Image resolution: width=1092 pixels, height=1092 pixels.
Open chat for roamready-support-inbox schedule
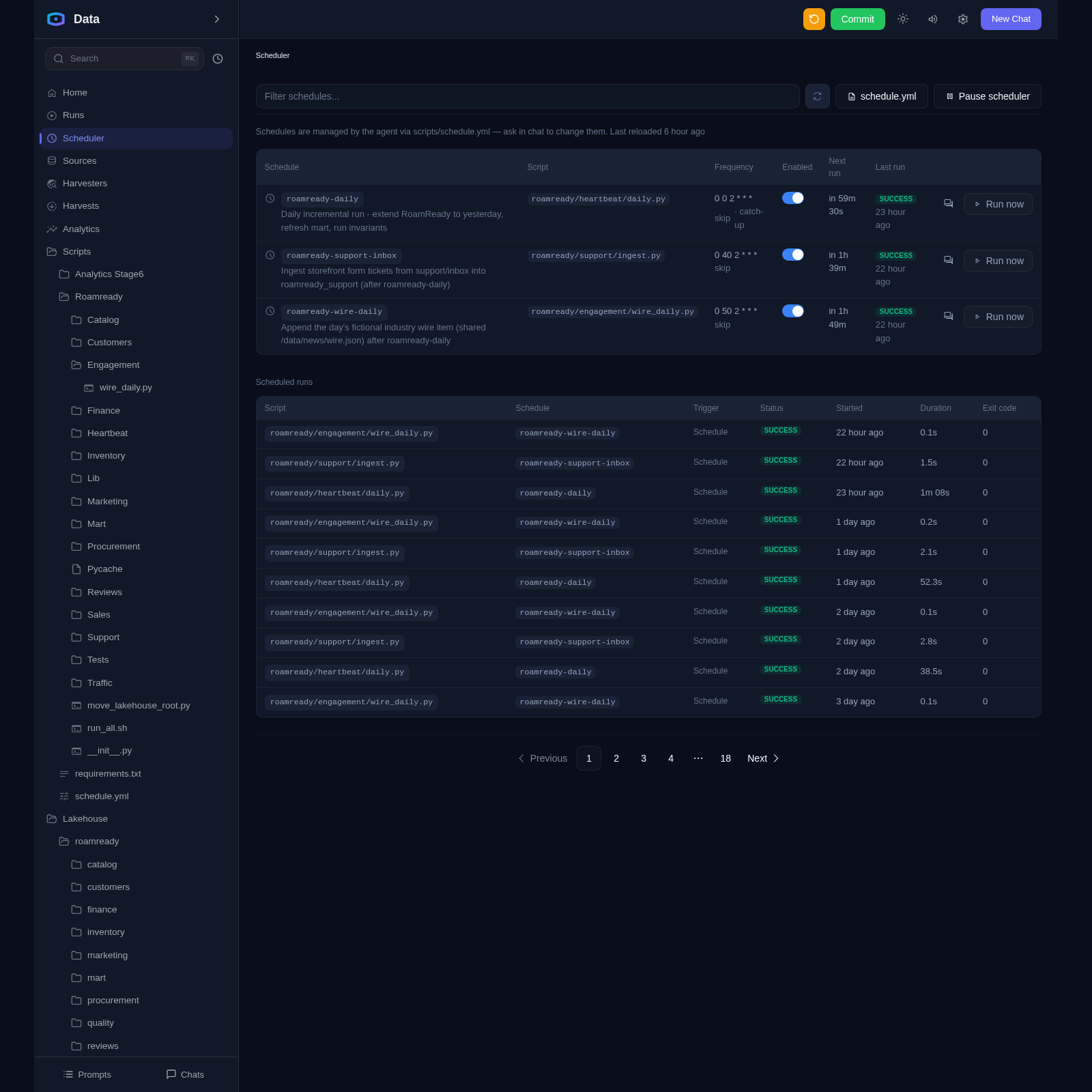[948, 260]
